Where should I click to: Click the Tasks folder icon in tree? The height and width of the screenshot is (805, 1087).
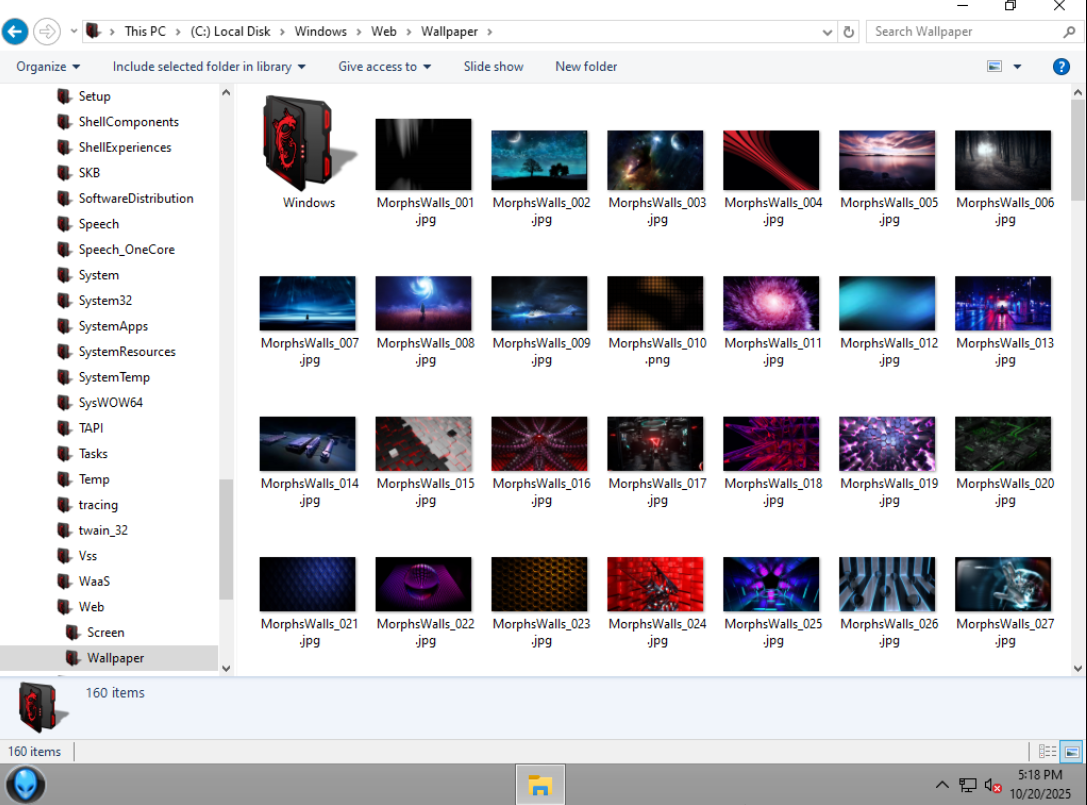click(64, 453)
